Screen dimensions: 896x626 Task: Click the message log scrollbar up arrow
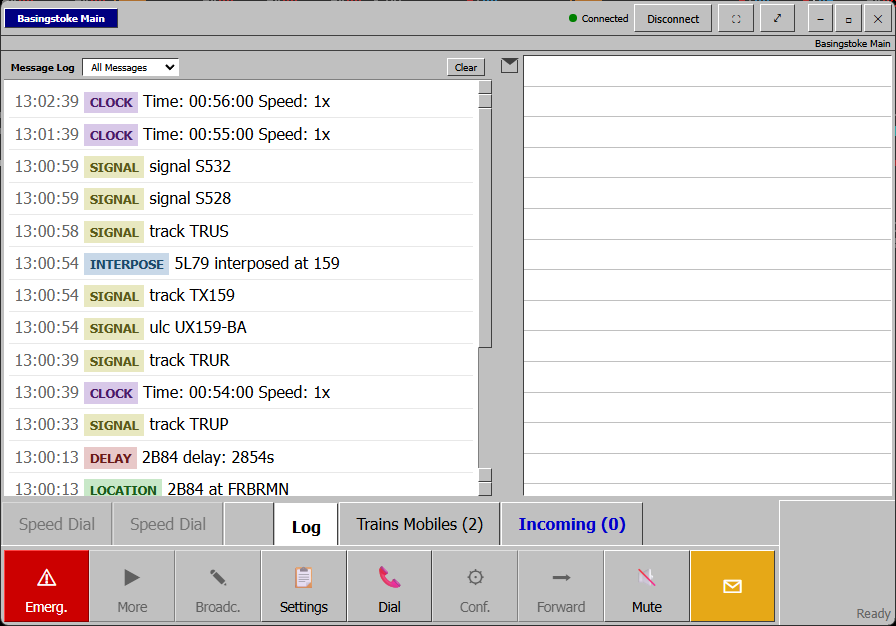tap(485, 87)
